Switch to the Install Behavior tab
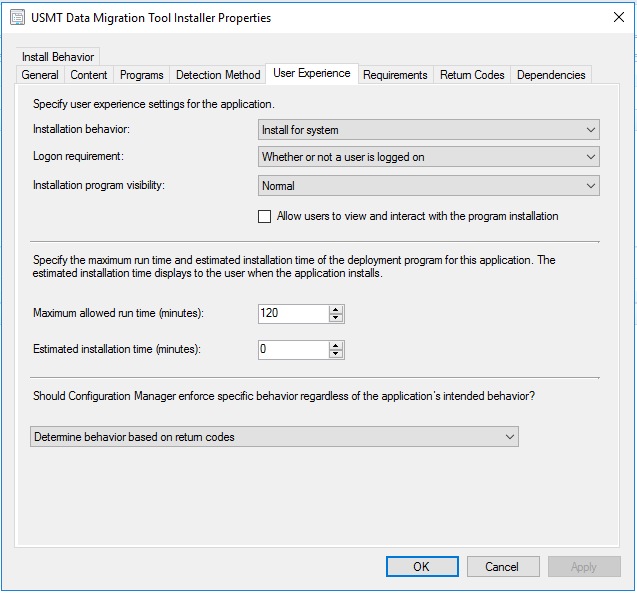 (58, 56)
